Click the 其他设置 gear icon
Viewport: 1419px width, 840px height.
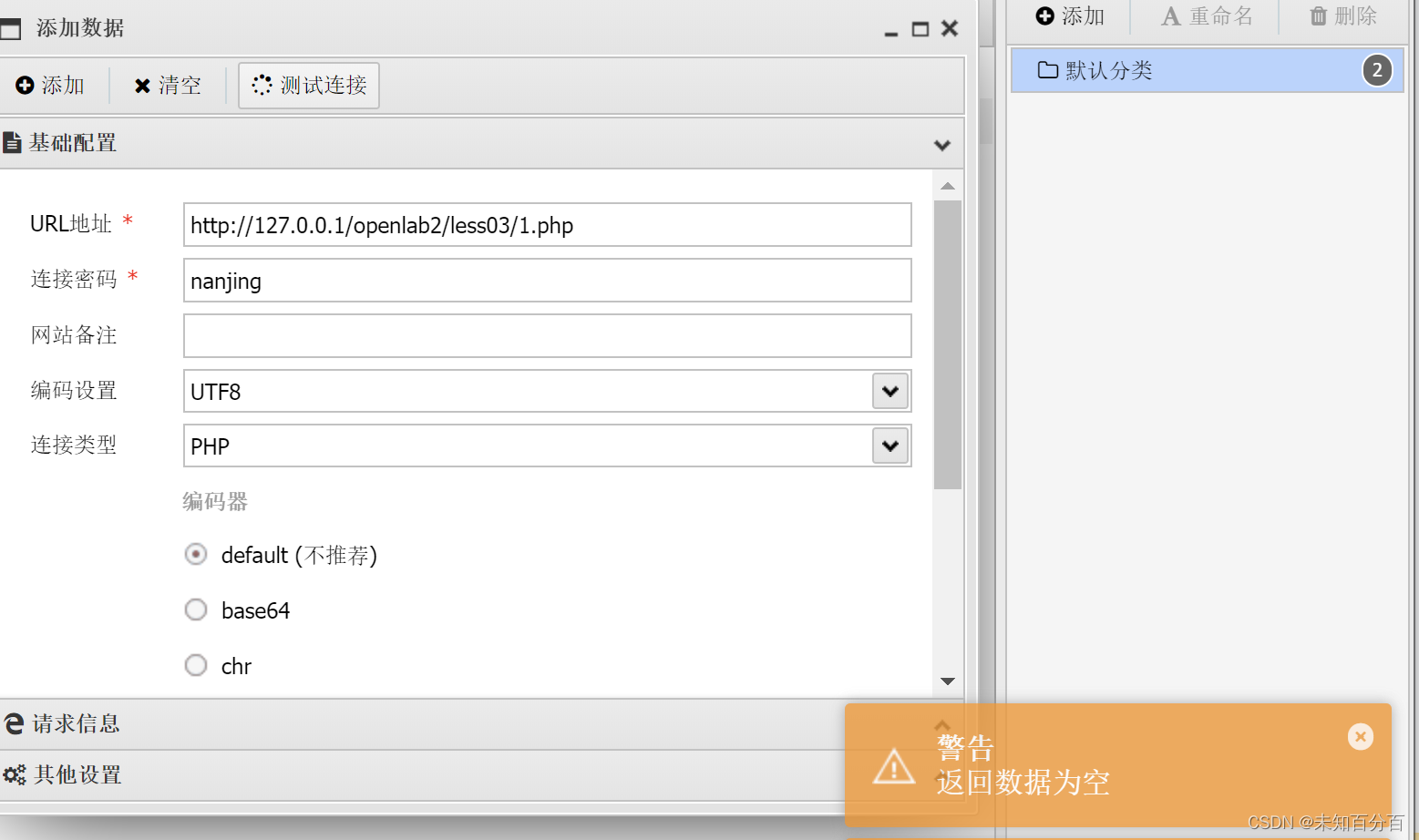[x=13, y=774]
